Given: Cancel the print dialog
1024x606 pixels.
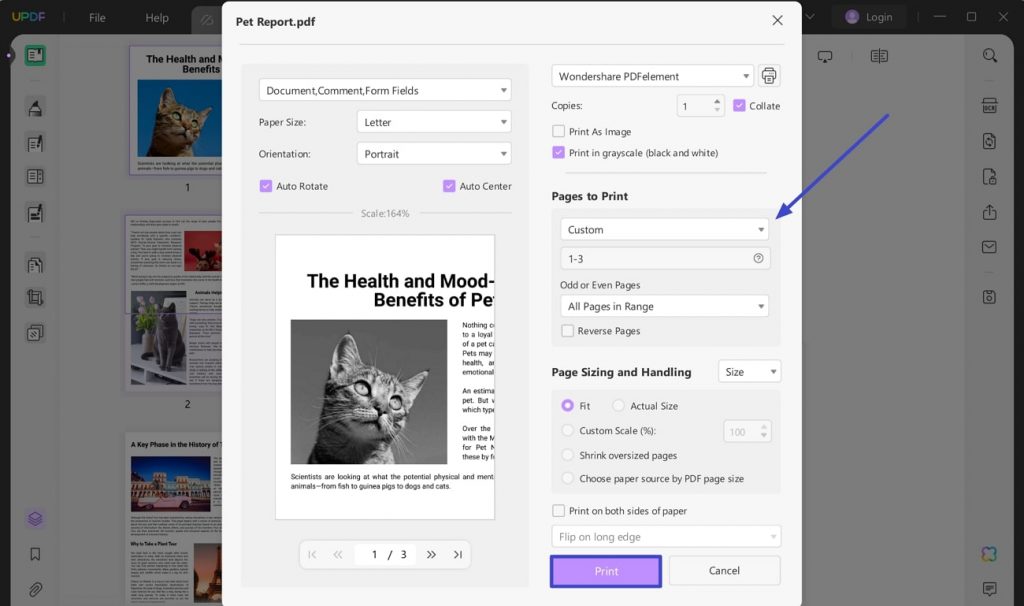Looking at the screenshot, I should pos(723,570).
